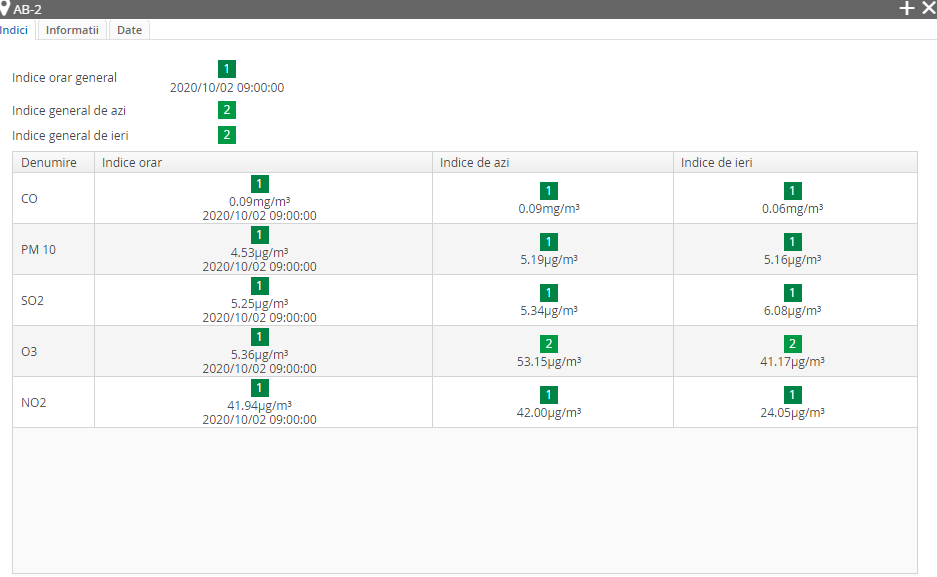Click CO today's index badge
This screenshot has height=577, width=937.
pos(549,191)
